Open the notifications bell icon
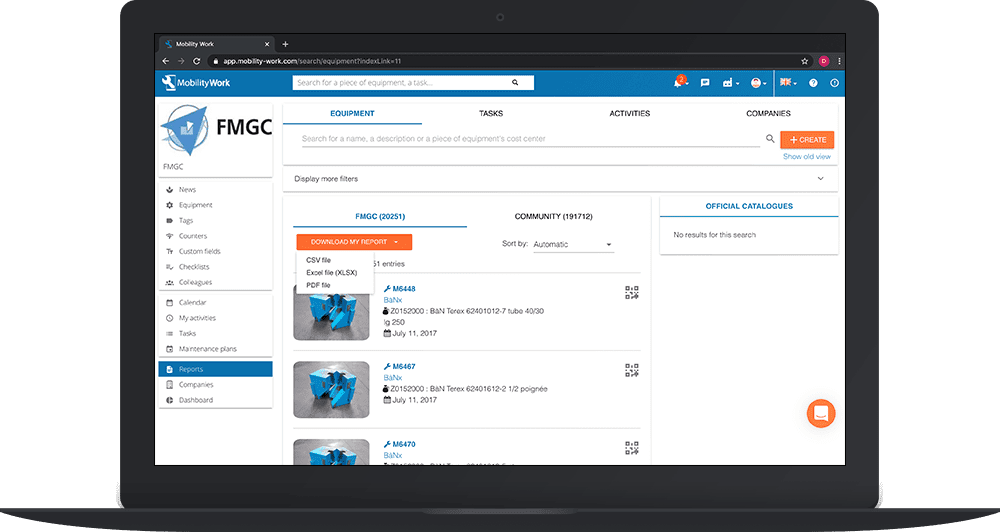Screen dimensions: 1000x532 tap(679, 83)
